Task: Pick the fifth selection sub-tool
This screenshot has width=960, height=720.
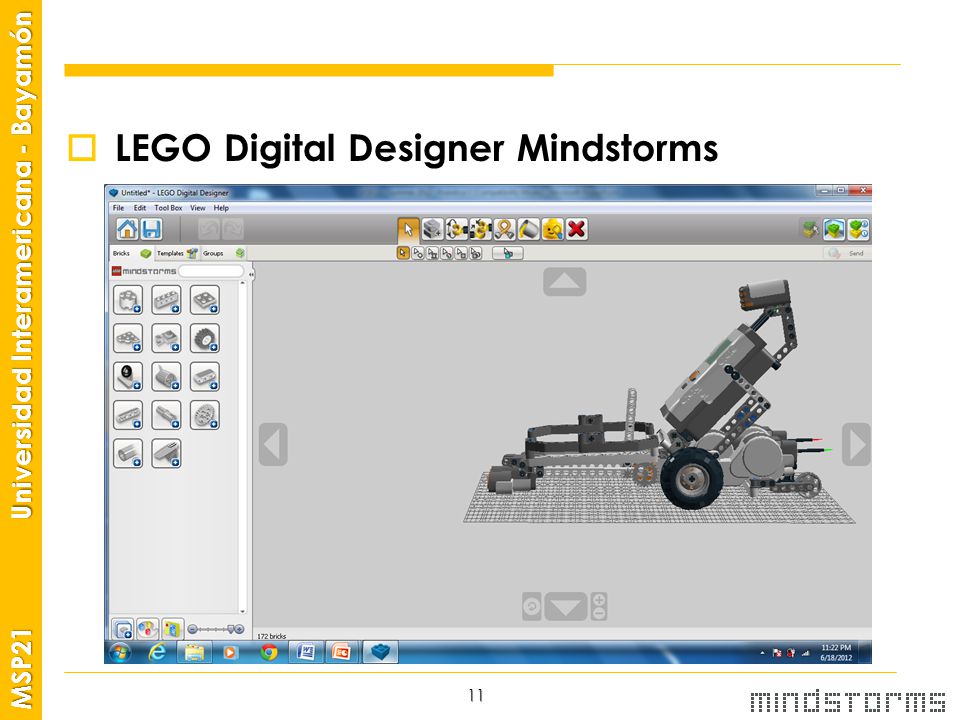Action: pyautogui.click(x=461, y=253)
